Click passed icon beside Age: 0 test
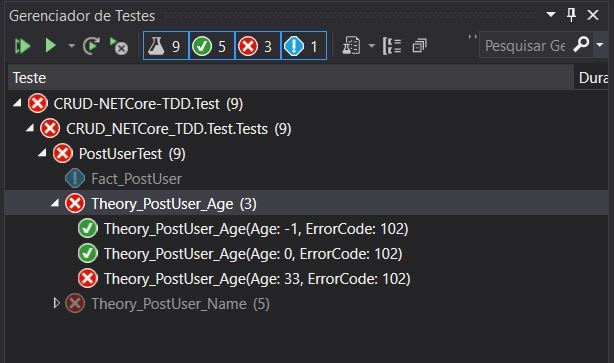Screen dimensions: 614x363 point(88,254)
